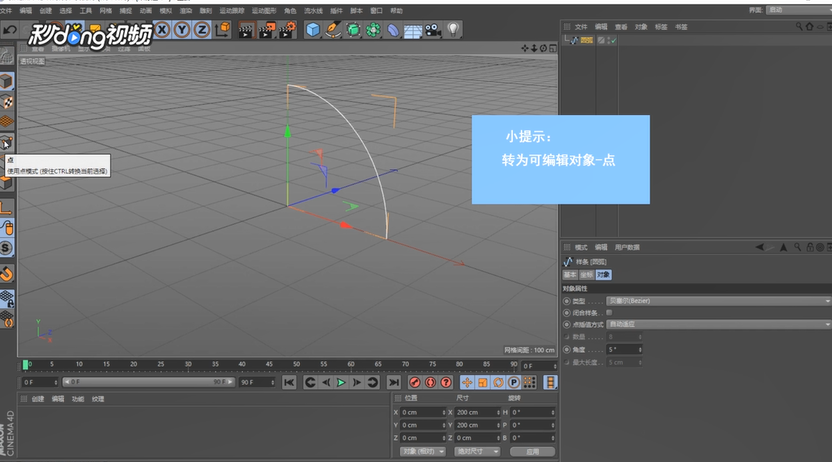
Task: Open 类型 Bezier dropdown
Action: click(x=718, y=301)
